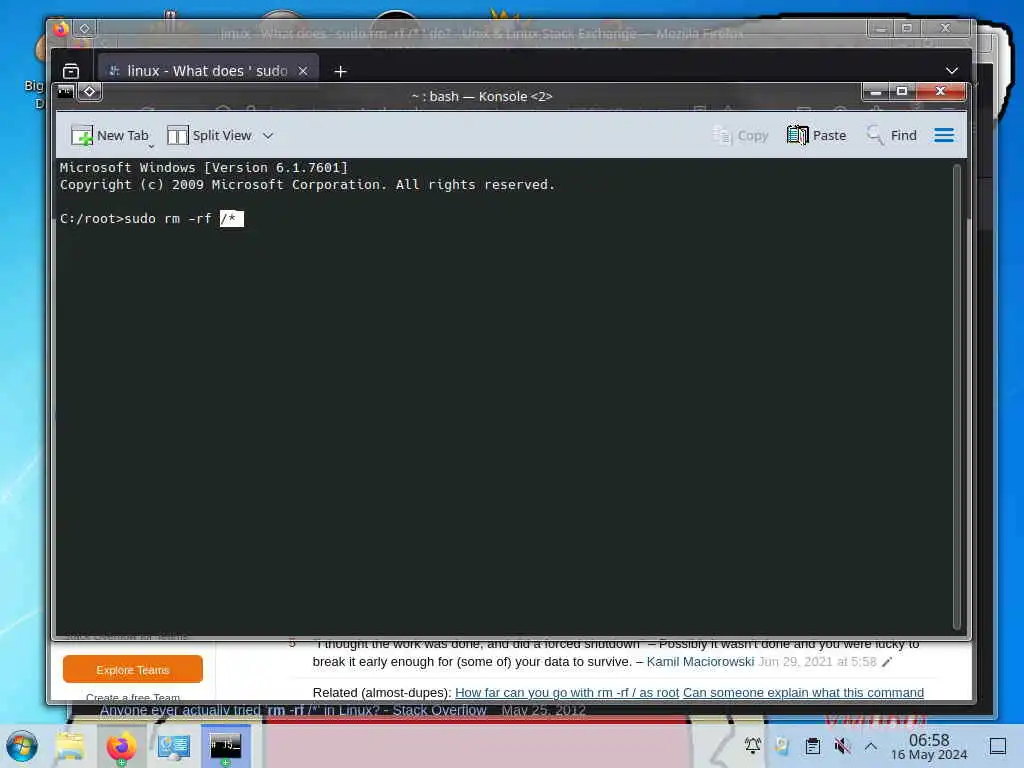Open Kamil Maciorowski's profile link
The width and height of the screenshot is (1024, 768).
(x=700, y=662)
